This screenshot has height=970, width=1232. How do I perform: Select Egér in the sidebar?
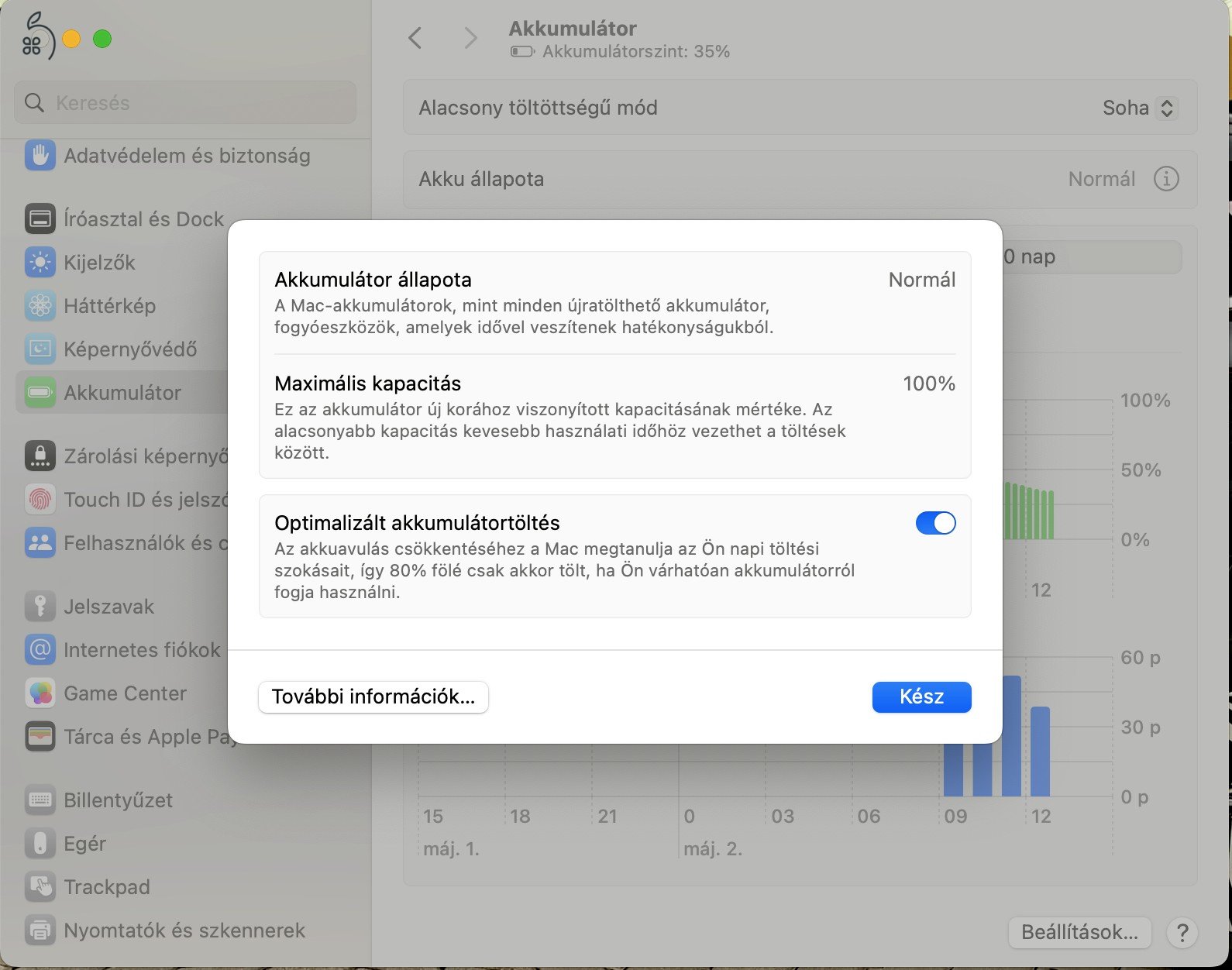(x=84, y=844)
